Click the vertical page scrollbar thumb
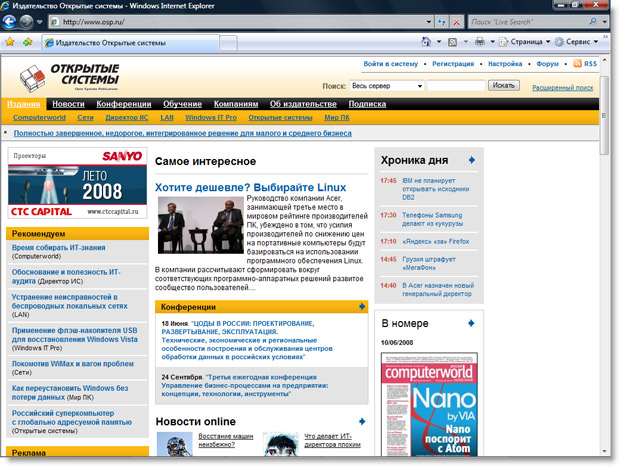The height and width of the screenshot is (467, 620). 604,115
